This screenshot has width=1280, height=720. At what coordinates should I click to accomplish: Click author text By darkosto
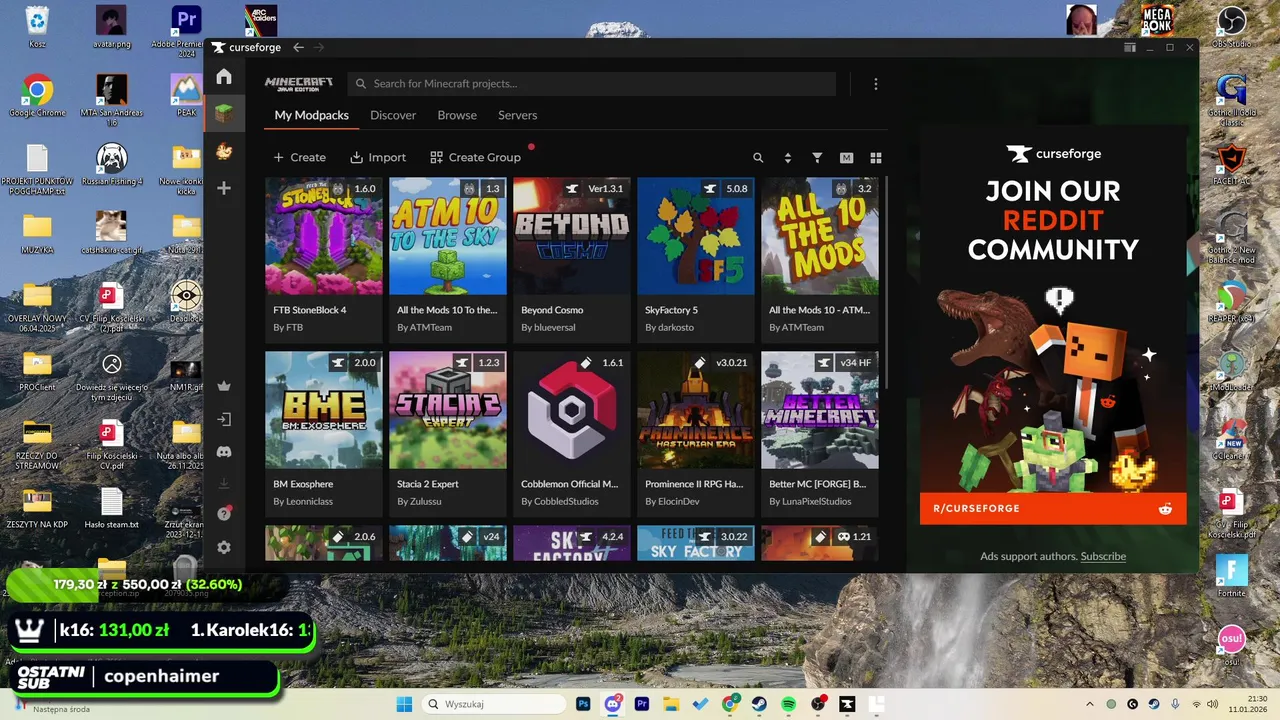[670, 327]
